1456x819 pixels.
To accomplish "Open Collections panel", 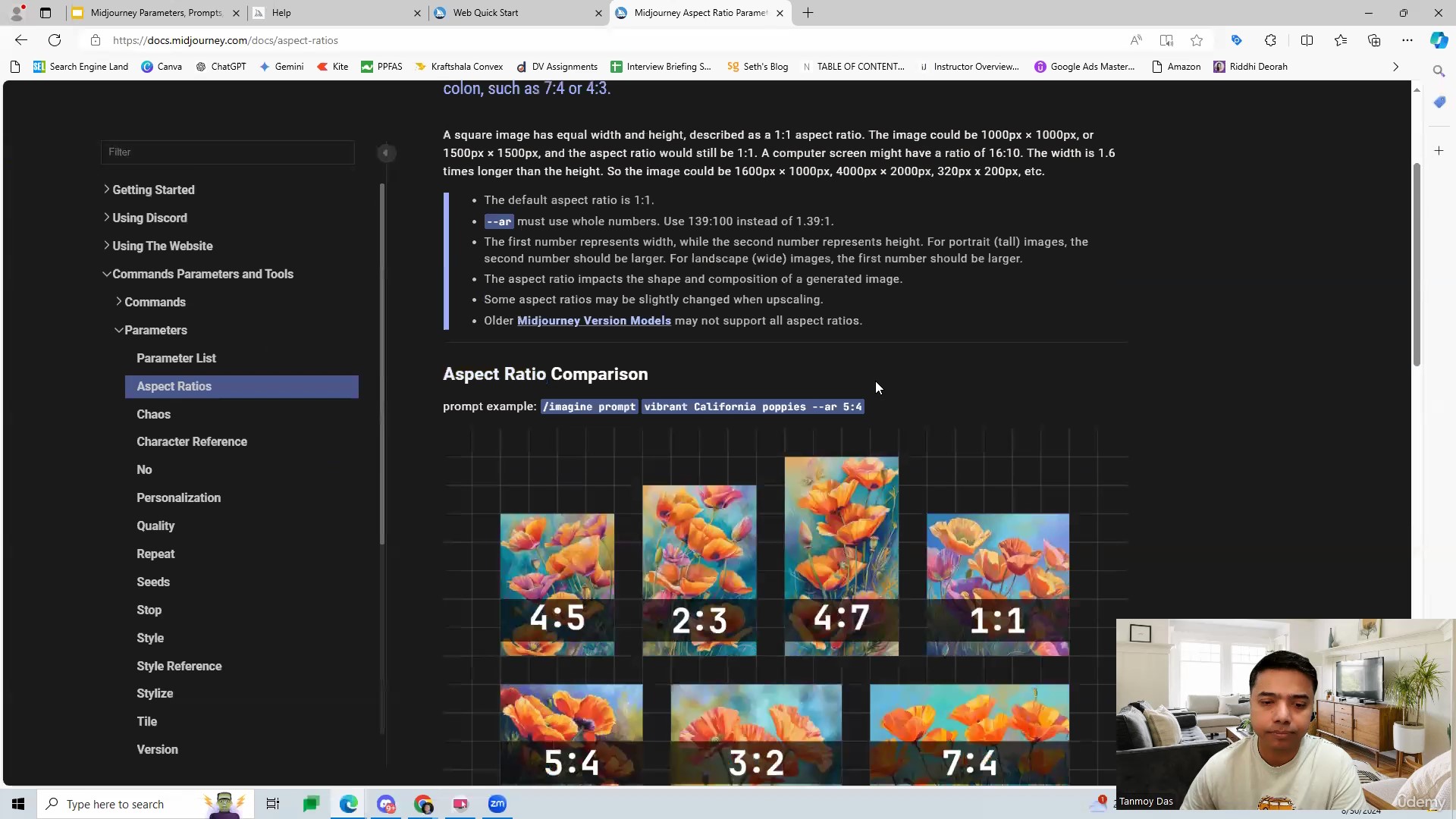I will pyautogui.click(x=1374, y=40).
